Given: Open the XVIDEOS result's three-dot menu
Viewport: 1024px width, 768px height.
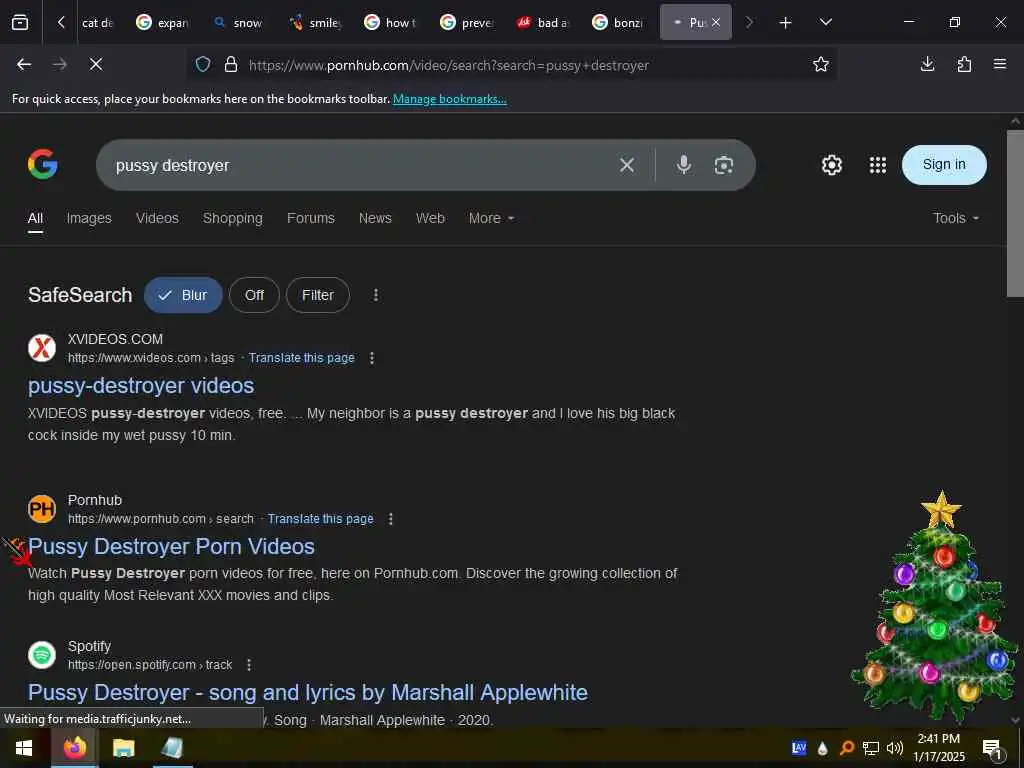Looking at the screenshot, I should (372, 358).
